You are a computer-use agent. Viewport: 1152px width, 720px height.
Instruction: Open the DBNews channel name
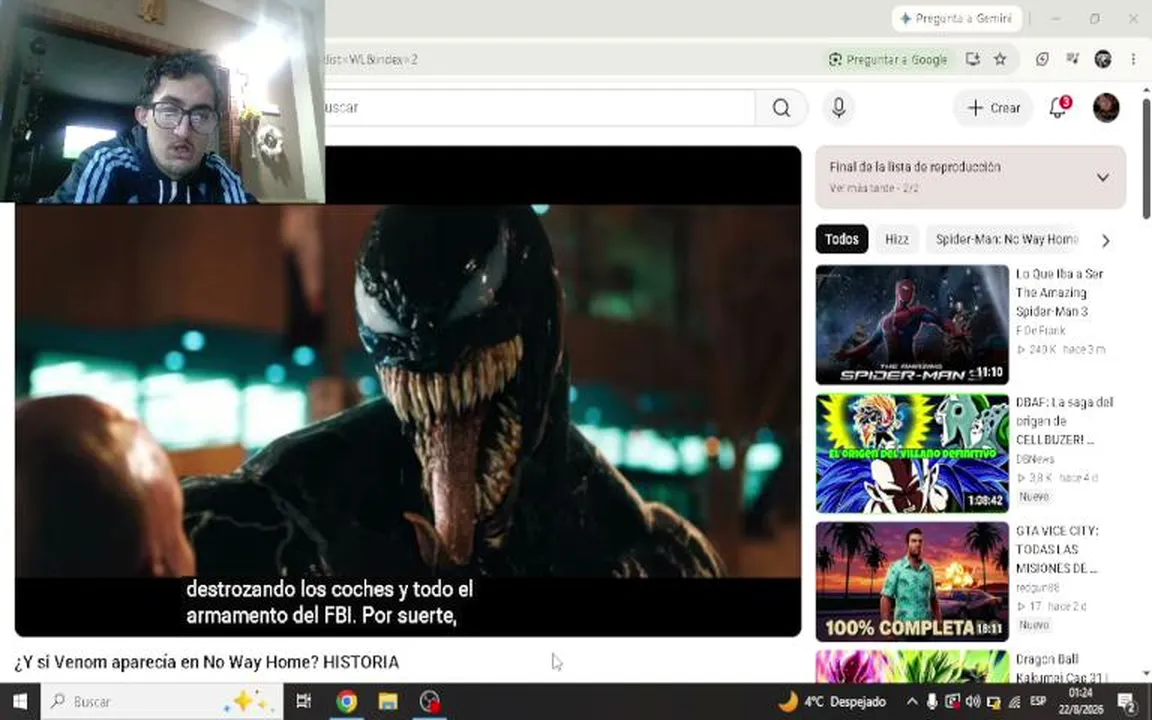click(x=1034, y=459)
